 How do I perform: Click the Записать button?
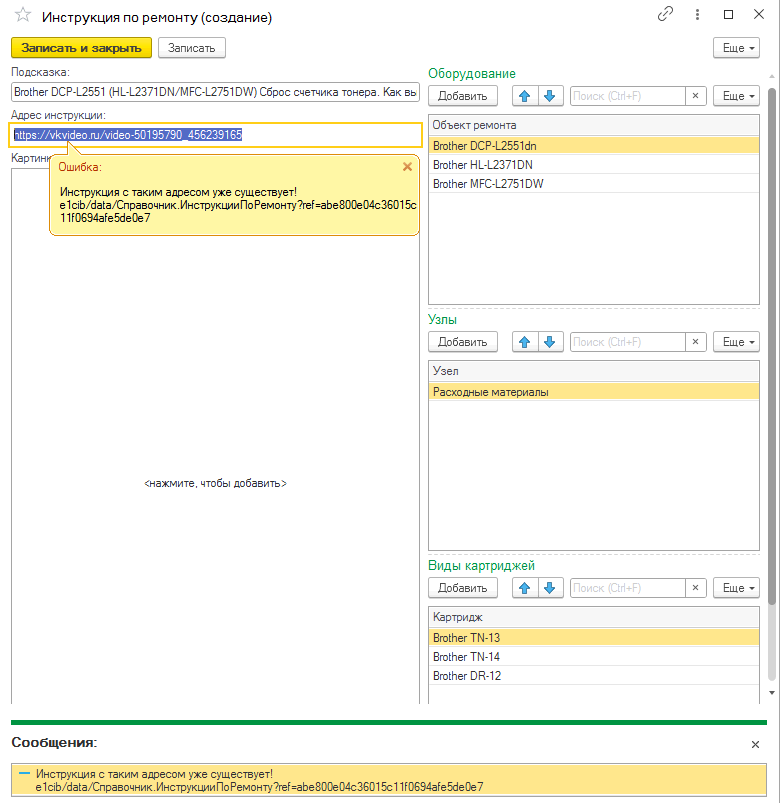coord(192,48)
